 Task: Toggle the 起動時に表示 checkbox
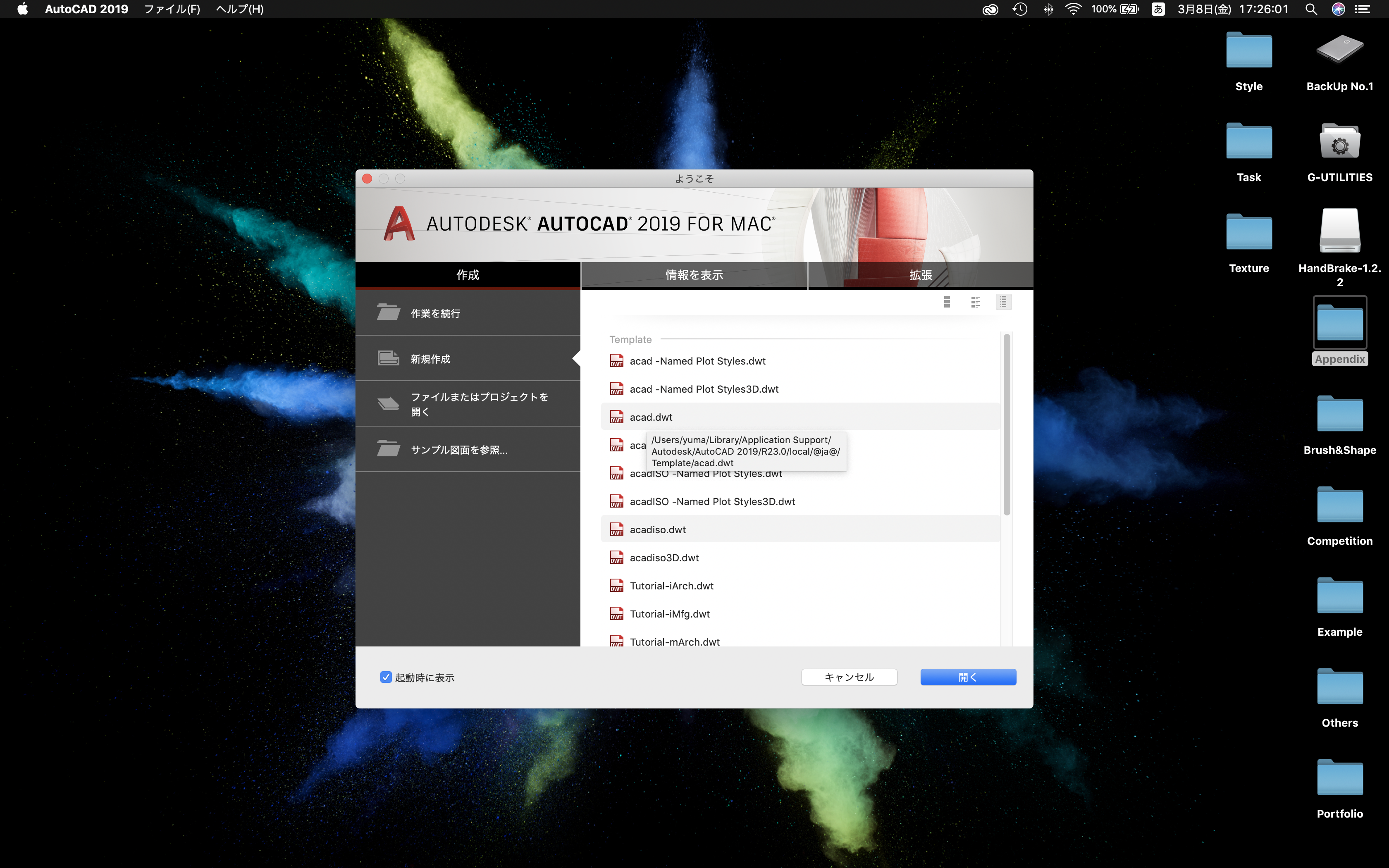click(386, 677)
